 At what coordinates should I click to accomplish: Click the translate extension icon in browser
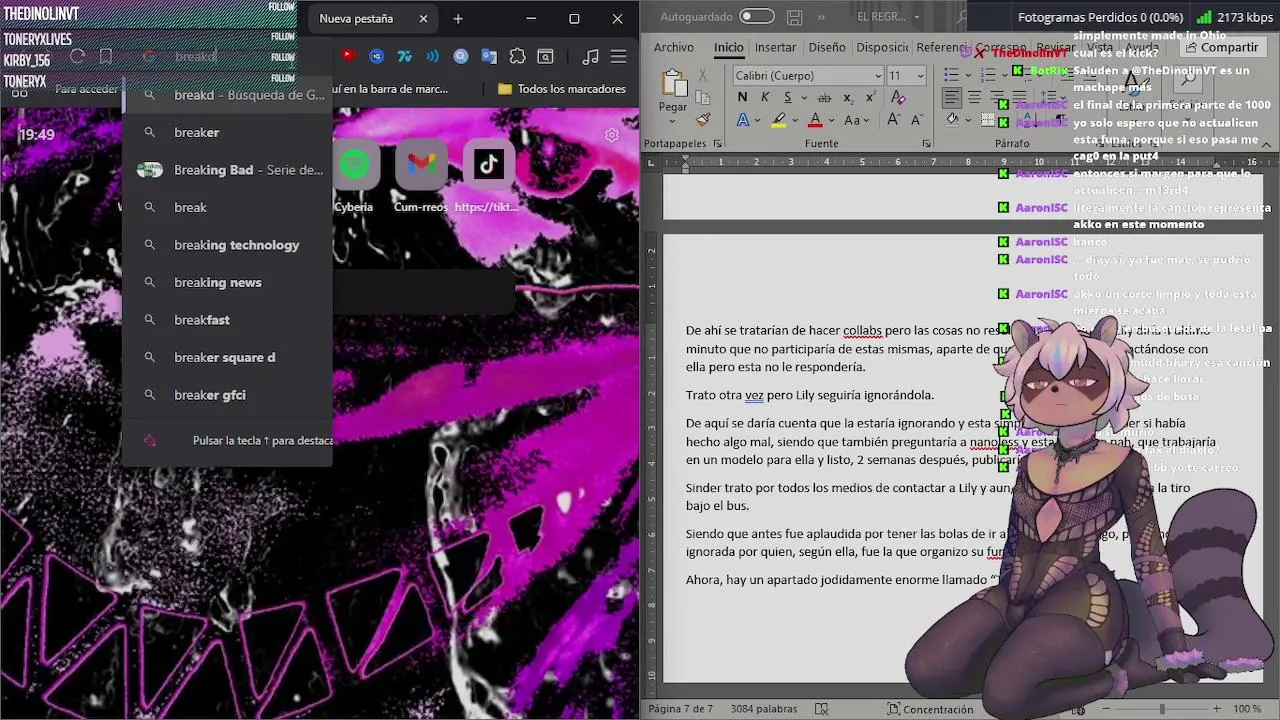tap(489, 57)
